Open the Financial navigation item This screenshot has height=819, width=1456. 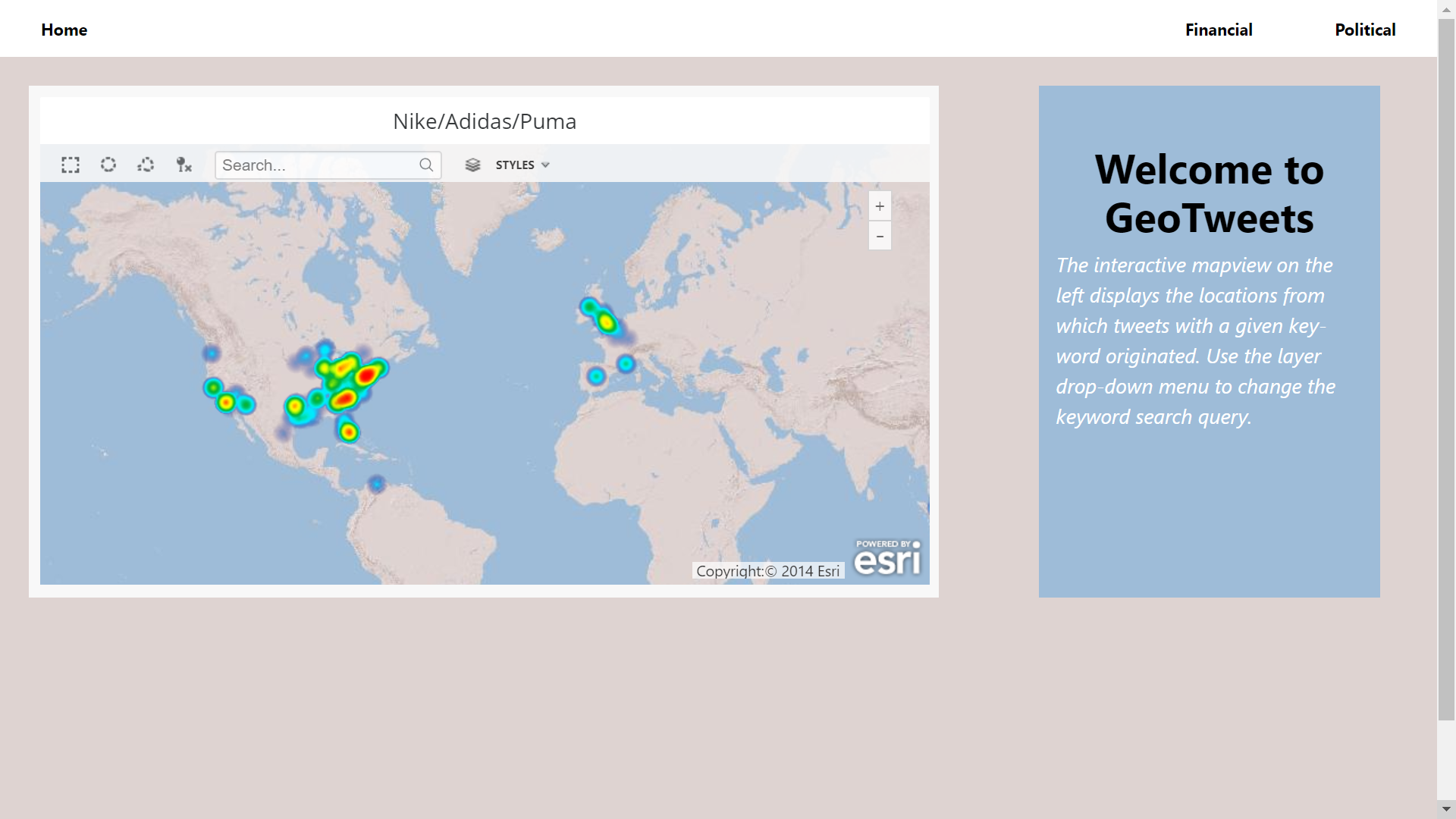tap(1219, 30)
